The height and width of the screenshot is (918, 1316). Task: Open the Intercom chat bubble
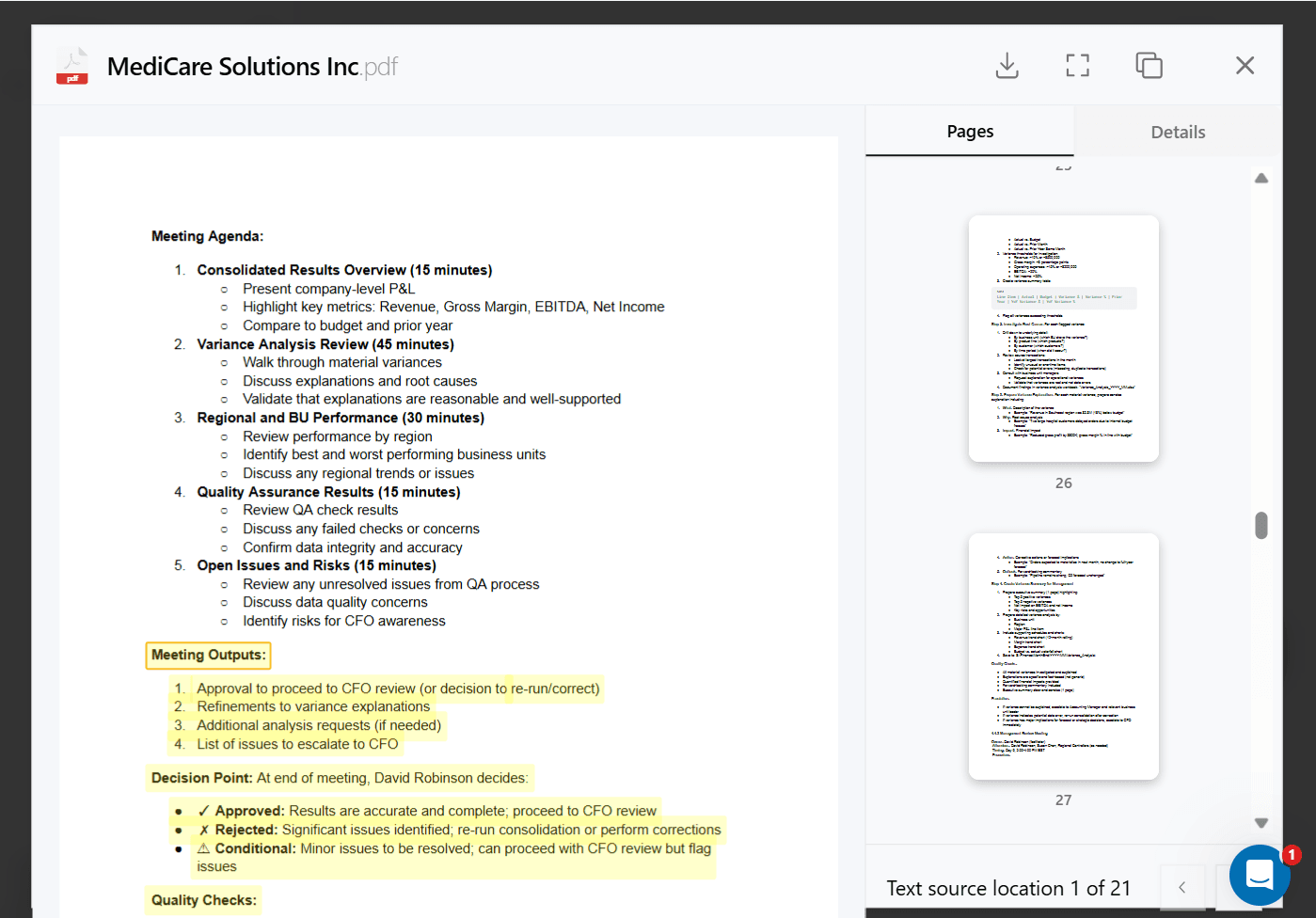coord(1260,875)
